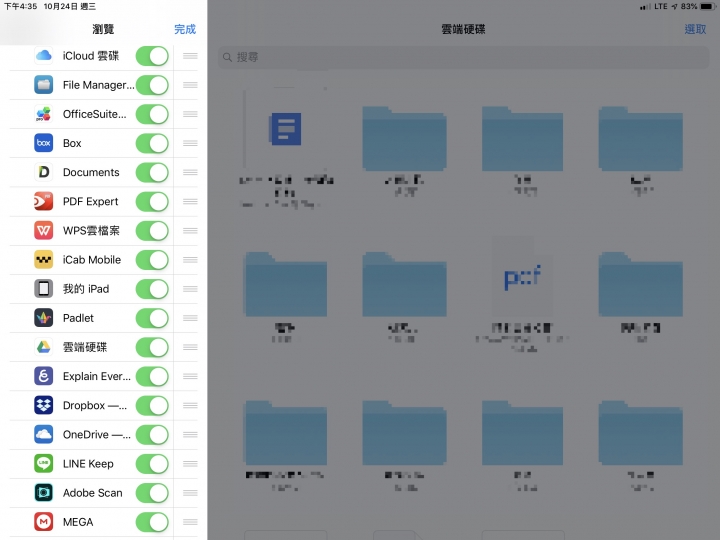Tap the iCab Mobile label

(x=92, y=260)
